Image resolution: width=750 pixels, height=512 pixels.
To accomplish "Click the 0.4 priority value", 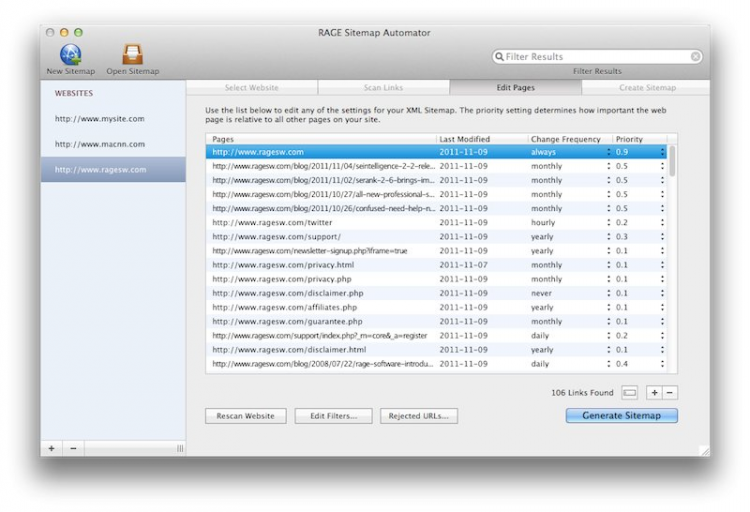I will 621,364.
